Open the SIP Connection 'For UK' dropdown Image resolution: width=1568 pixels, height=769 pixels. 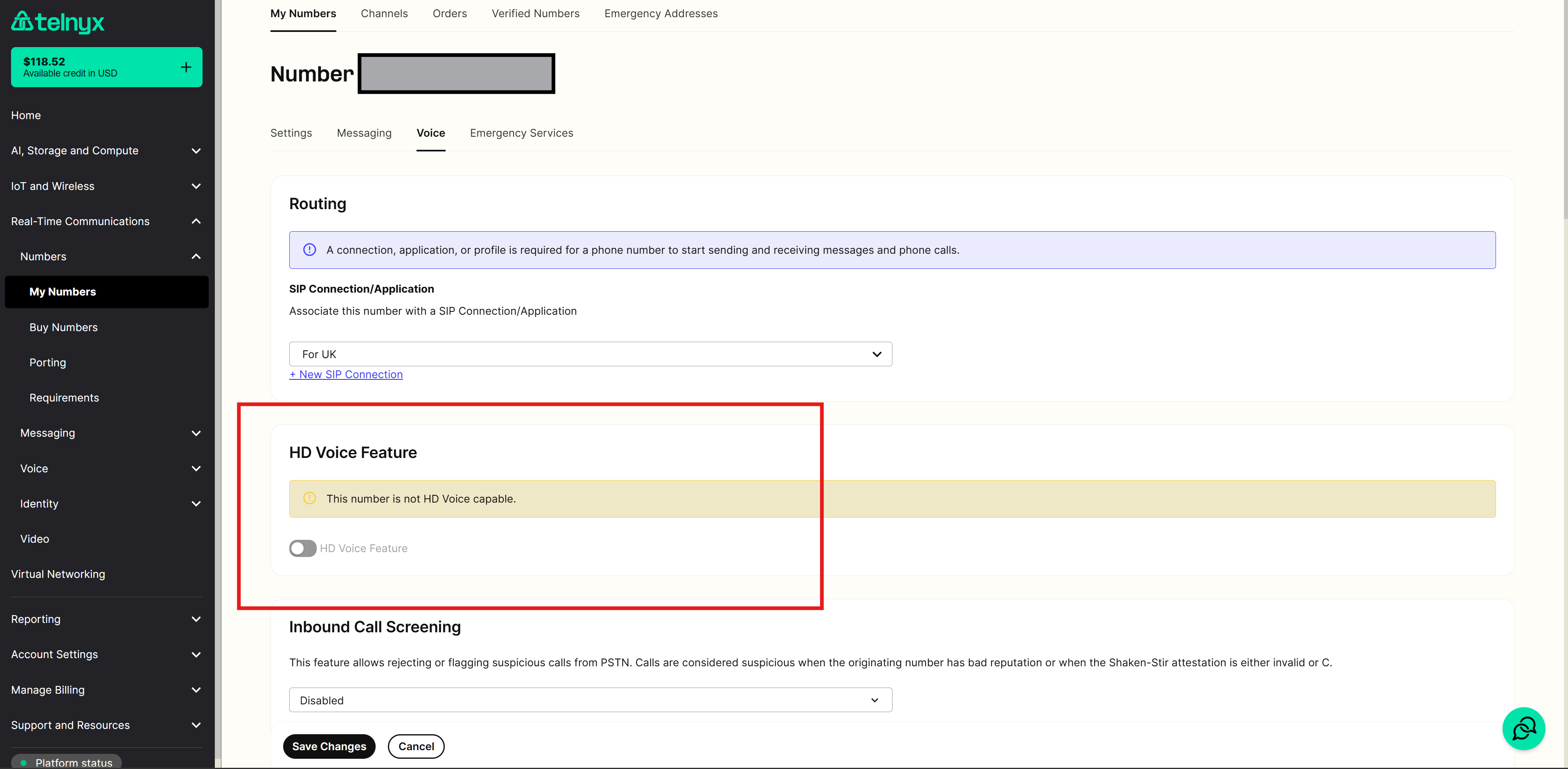tap(590, 354)
